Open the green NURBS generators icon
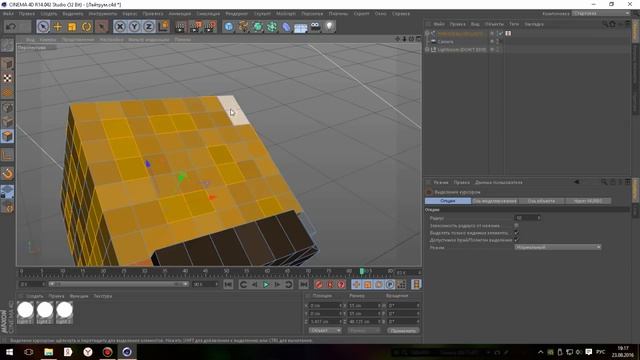 [258, 27]
